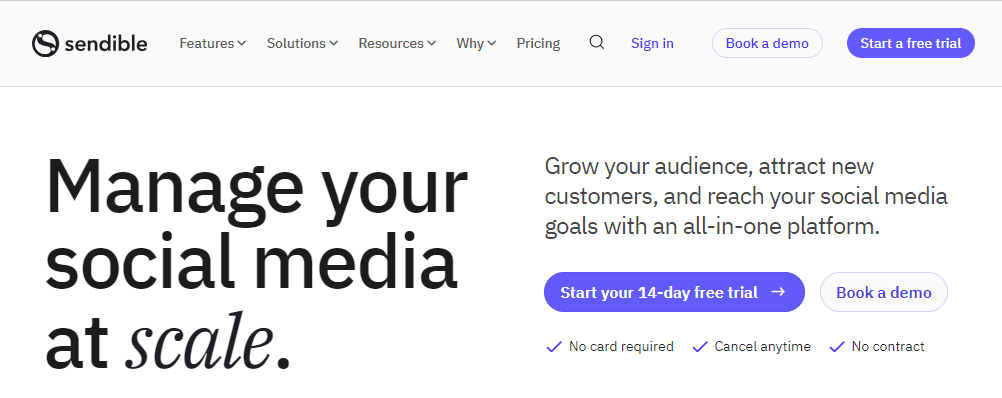Expand the Why dropdown chevron
This screenshot has width=1002, height=398.
491,43
